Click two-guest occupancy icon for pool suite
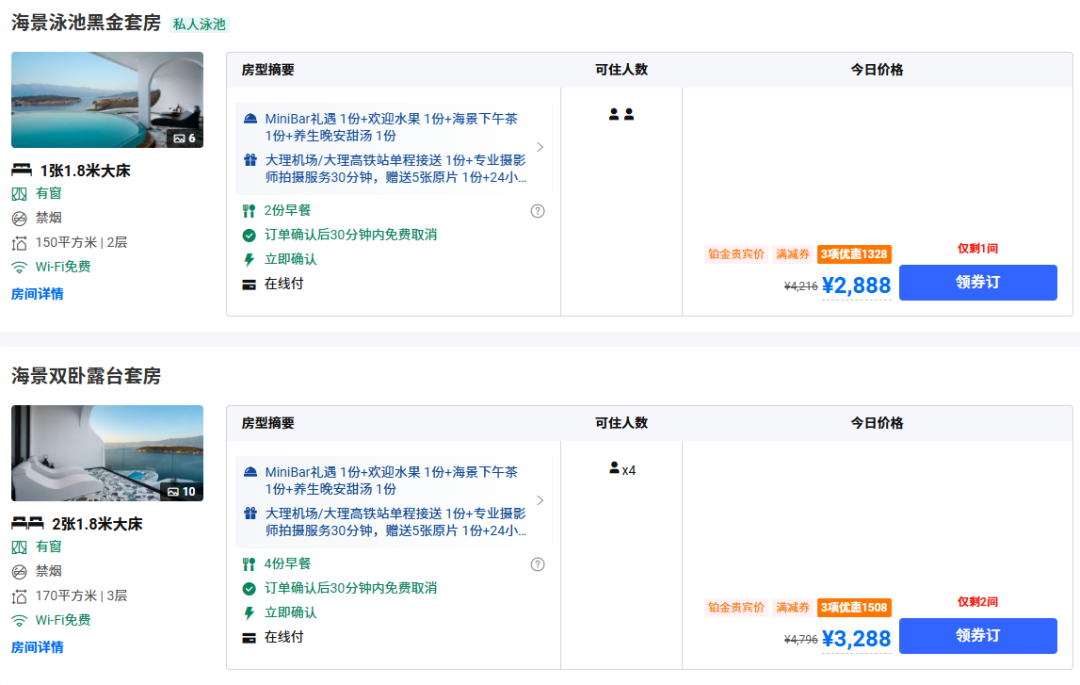 [x=621, y=115]
